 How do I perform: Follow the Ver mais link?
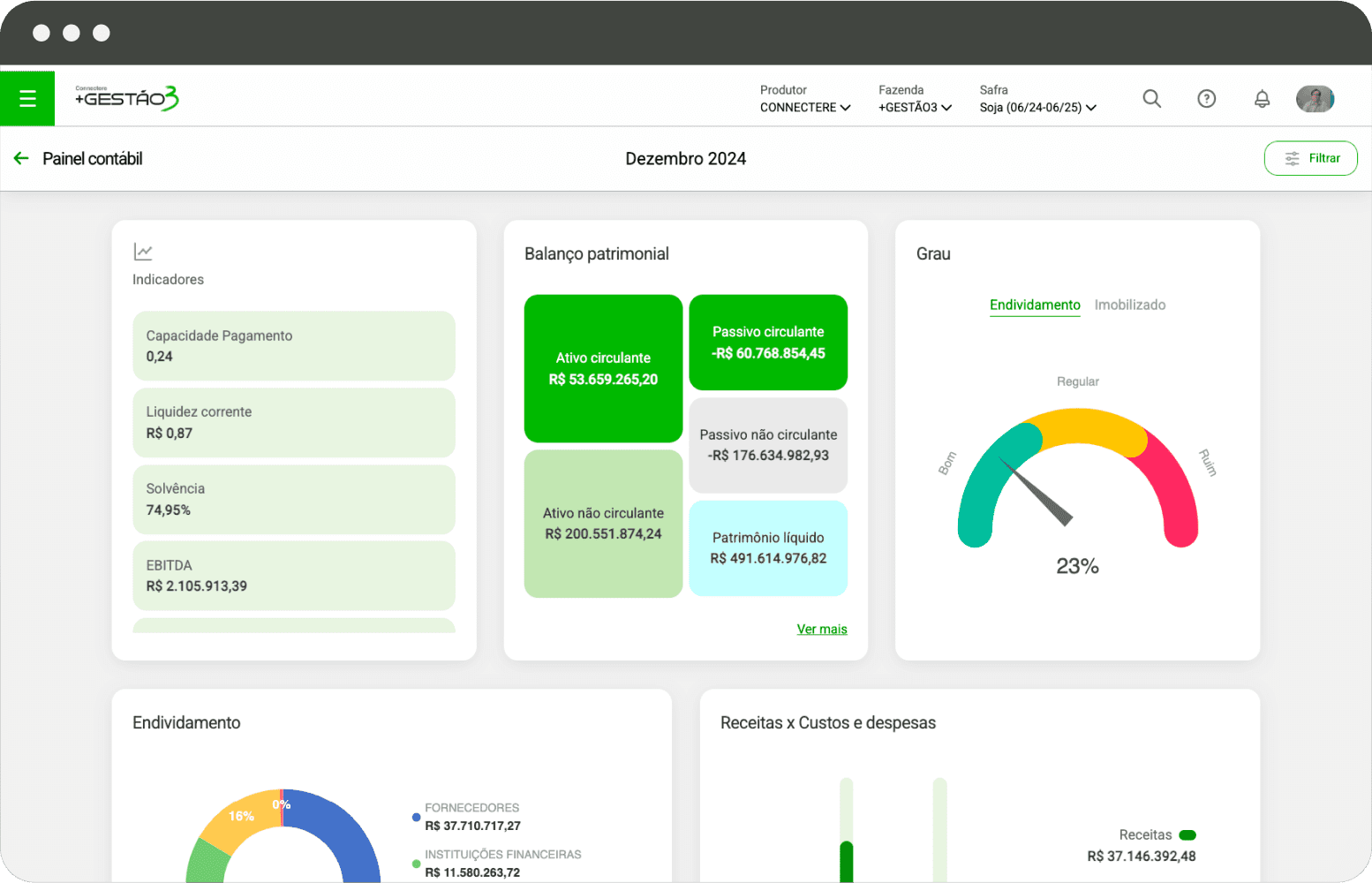(821, 629)
